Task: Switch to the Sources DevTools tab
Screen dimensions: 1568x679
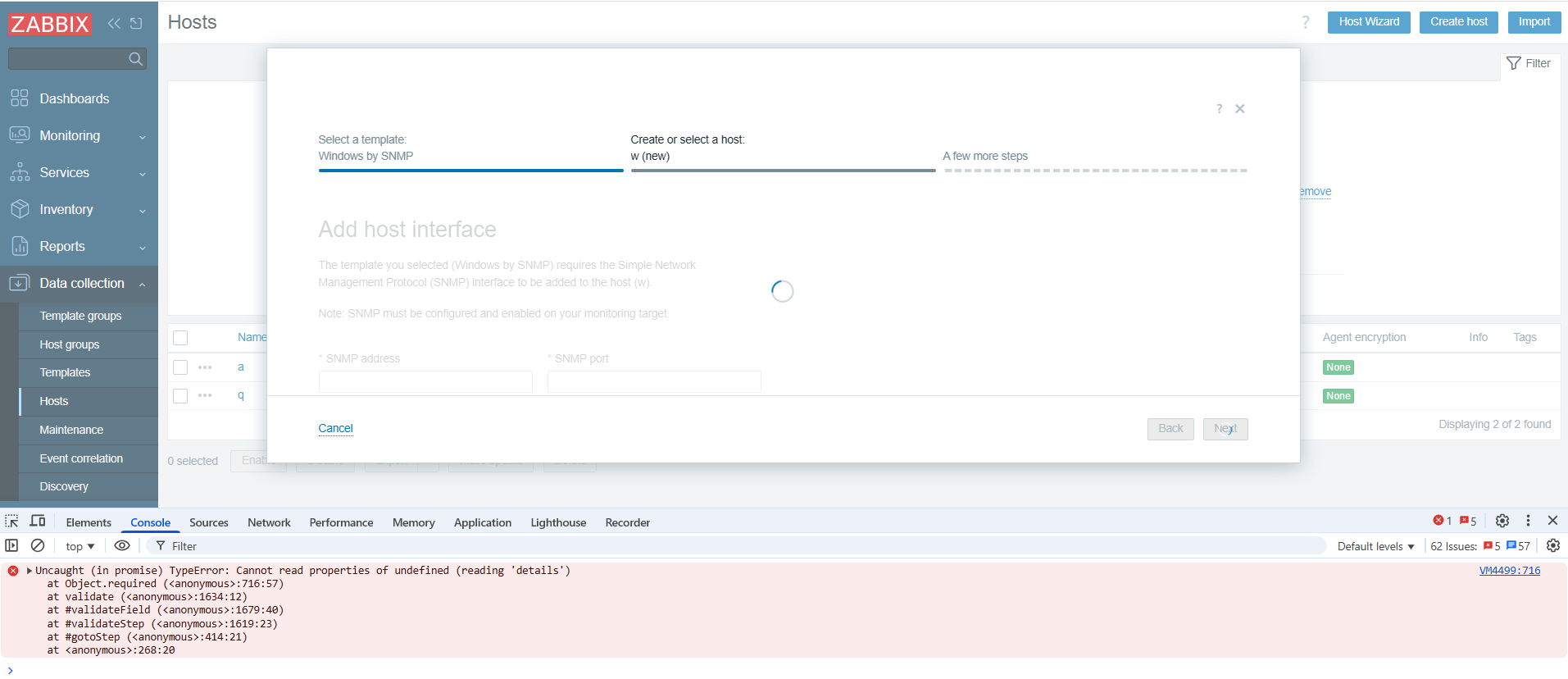Action: (x=209, y=522)
